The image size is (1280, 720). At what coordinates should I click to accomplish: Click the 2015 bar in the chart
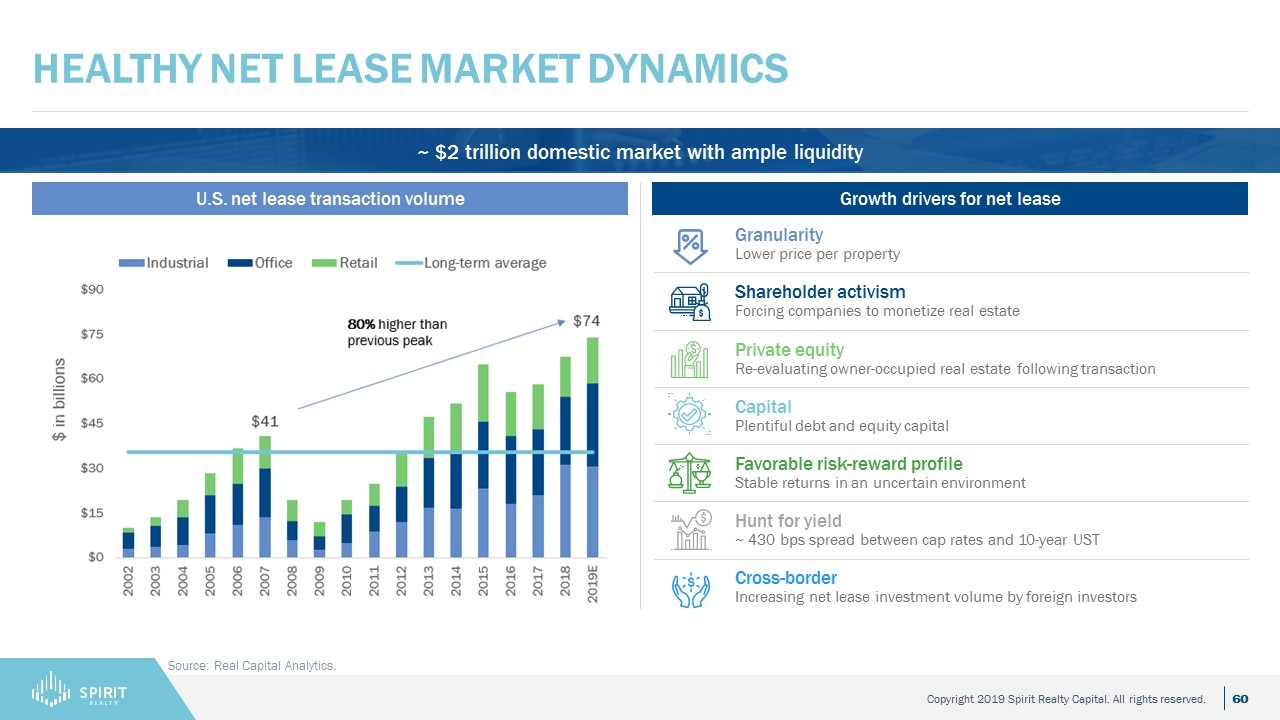(x=483, y=461)
